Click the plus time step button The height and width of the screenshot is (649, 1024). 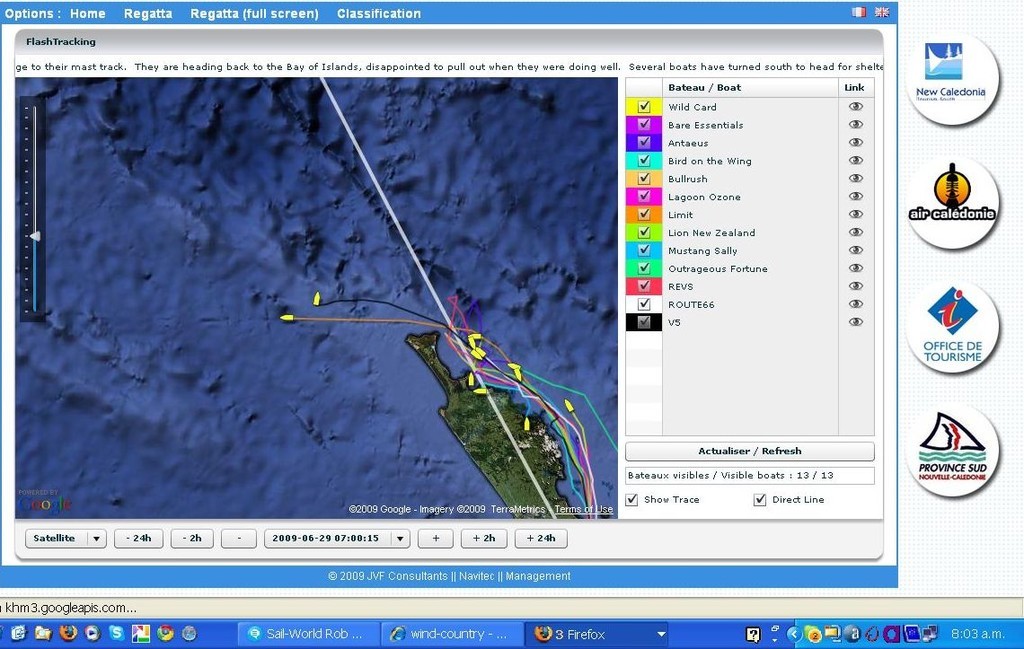[x=436, y=538]
